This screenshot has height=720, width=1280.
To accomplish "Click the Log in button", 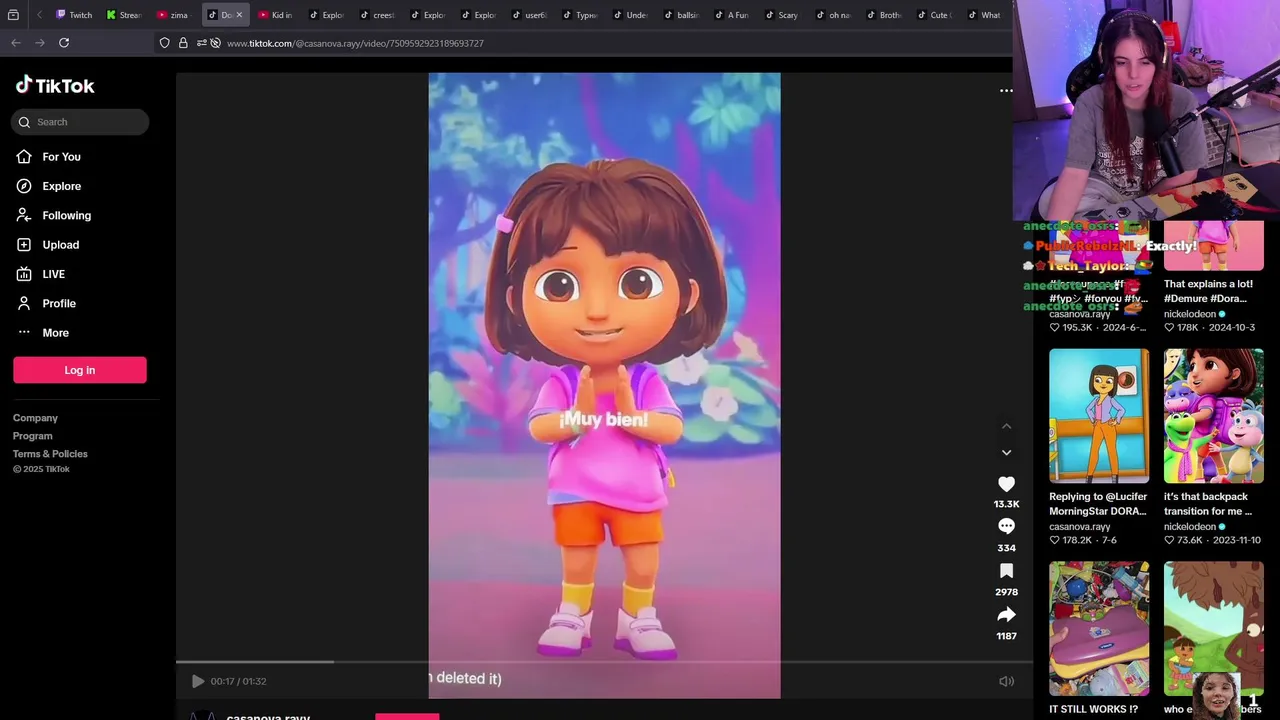I will 80,370.
